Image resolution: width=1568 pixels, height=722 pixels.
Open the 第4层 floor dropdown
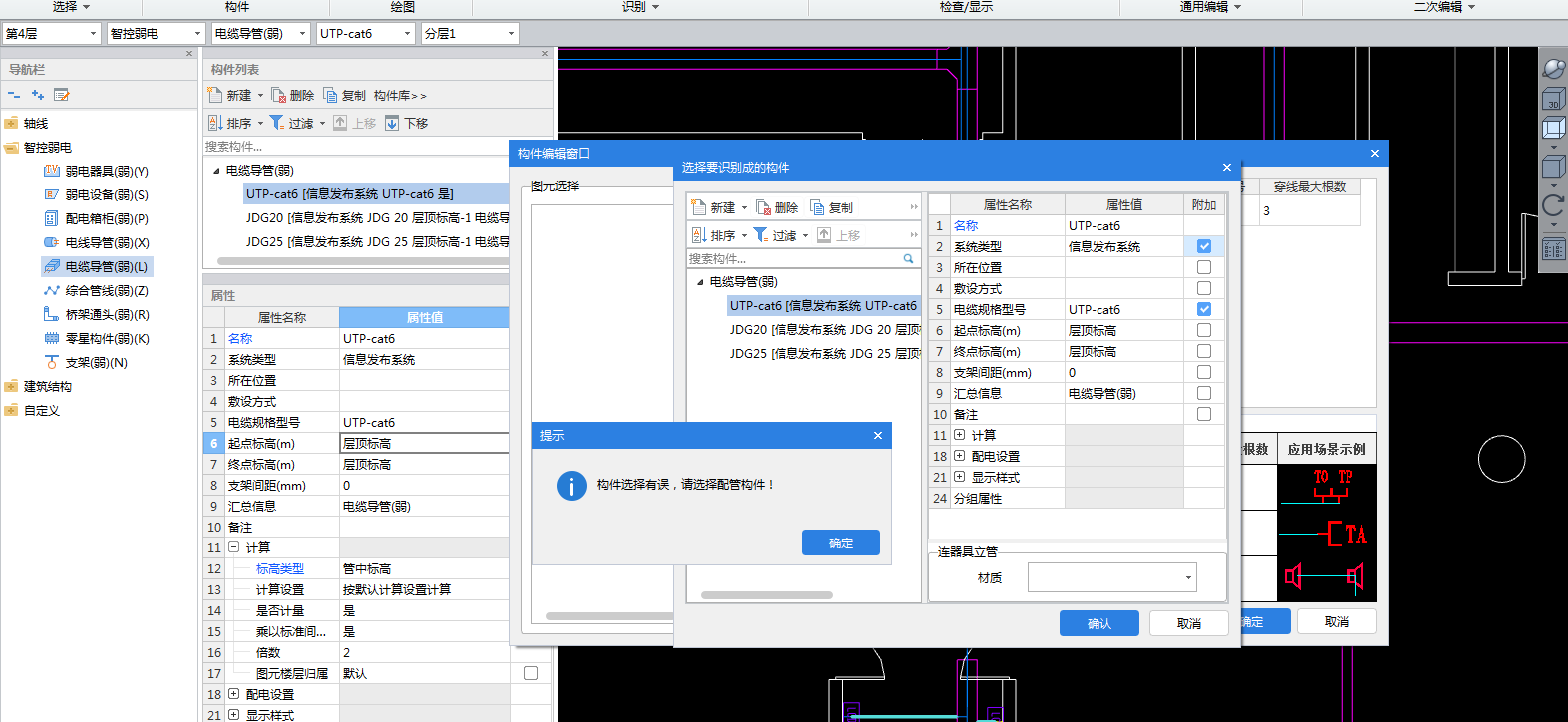[x=52, y=33]
